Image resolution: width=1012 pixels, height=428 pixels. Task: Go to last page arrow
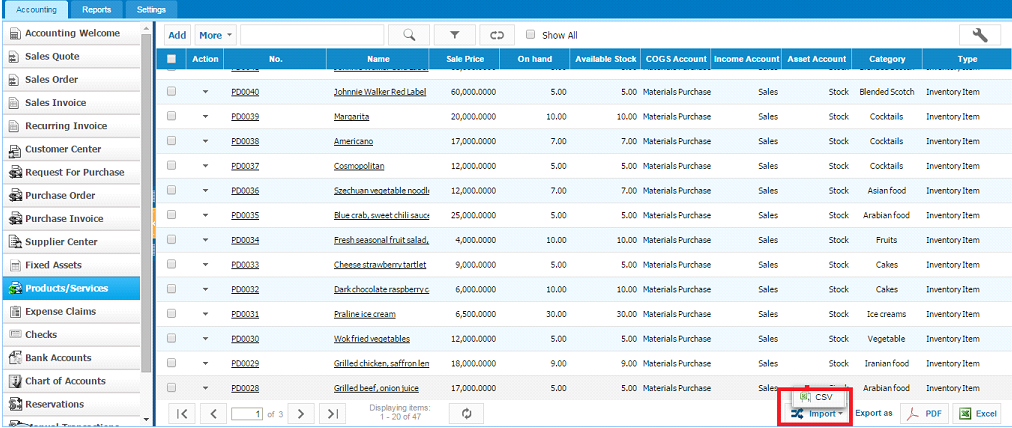(332, 413)
